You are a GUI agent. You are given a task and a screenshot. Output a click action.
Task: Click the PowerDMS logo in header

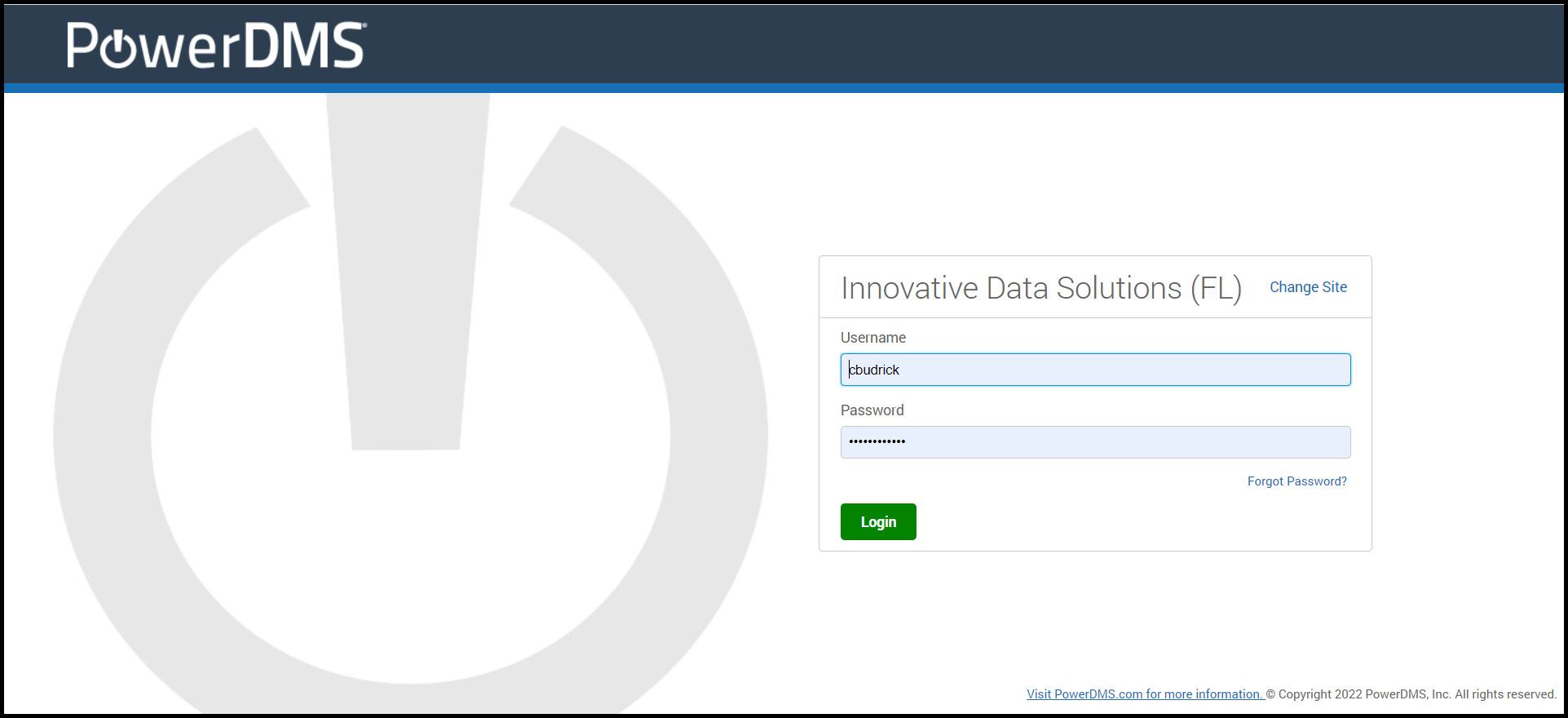(x=216, y=45)
